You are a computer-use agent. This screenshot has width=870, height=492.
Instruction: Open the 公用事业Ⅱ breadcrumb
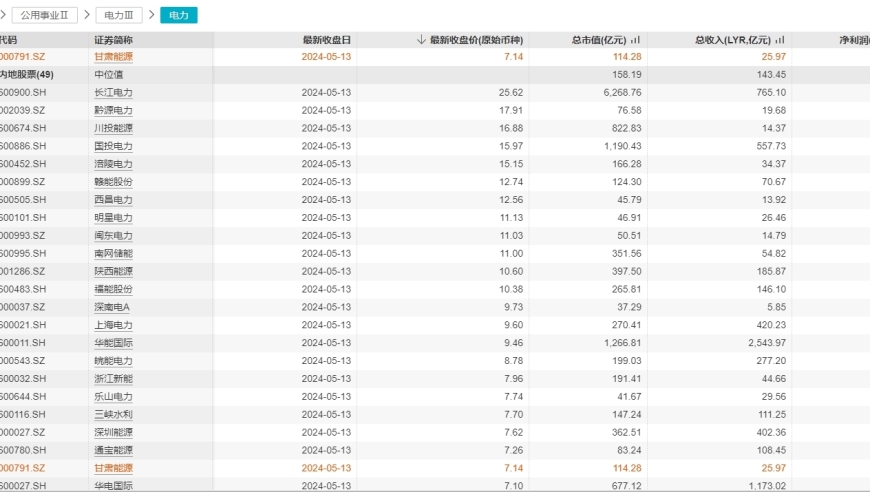point(44,15)
